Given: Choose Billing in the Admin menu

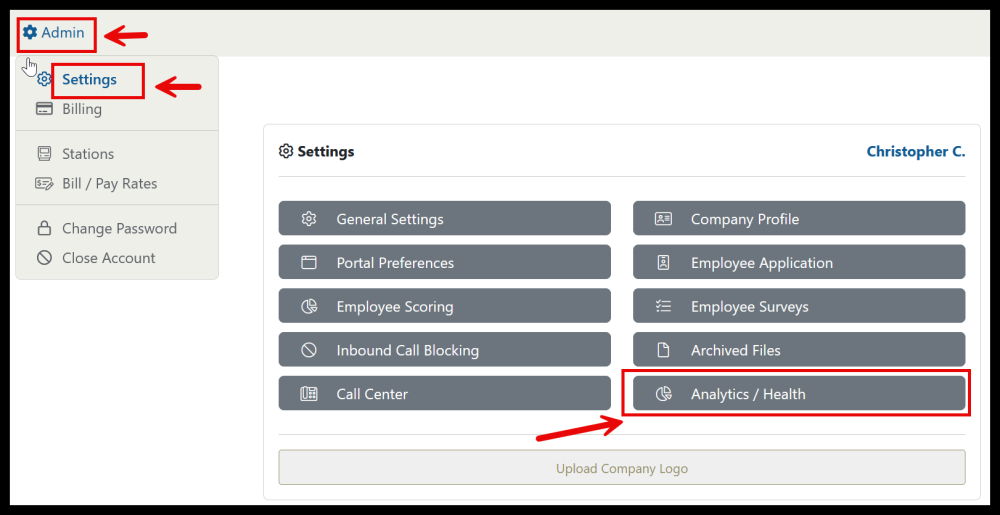Looking at the screenshot, I should pyautogui.click(x=82, y=109).
